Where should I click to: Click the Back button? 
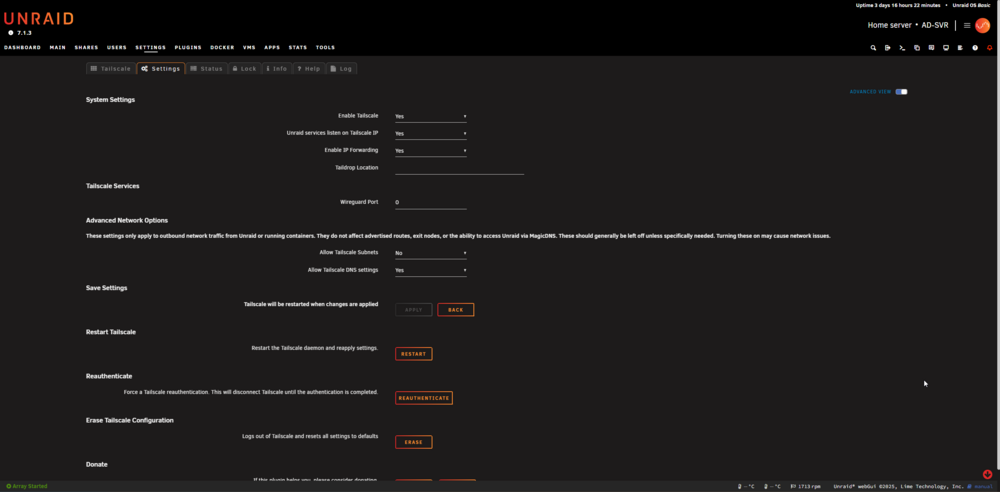pos(455,310)
